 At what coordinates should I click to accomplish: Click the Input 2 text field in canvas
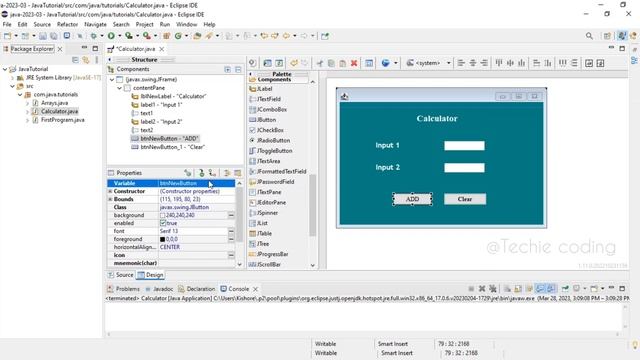(464, 168)
